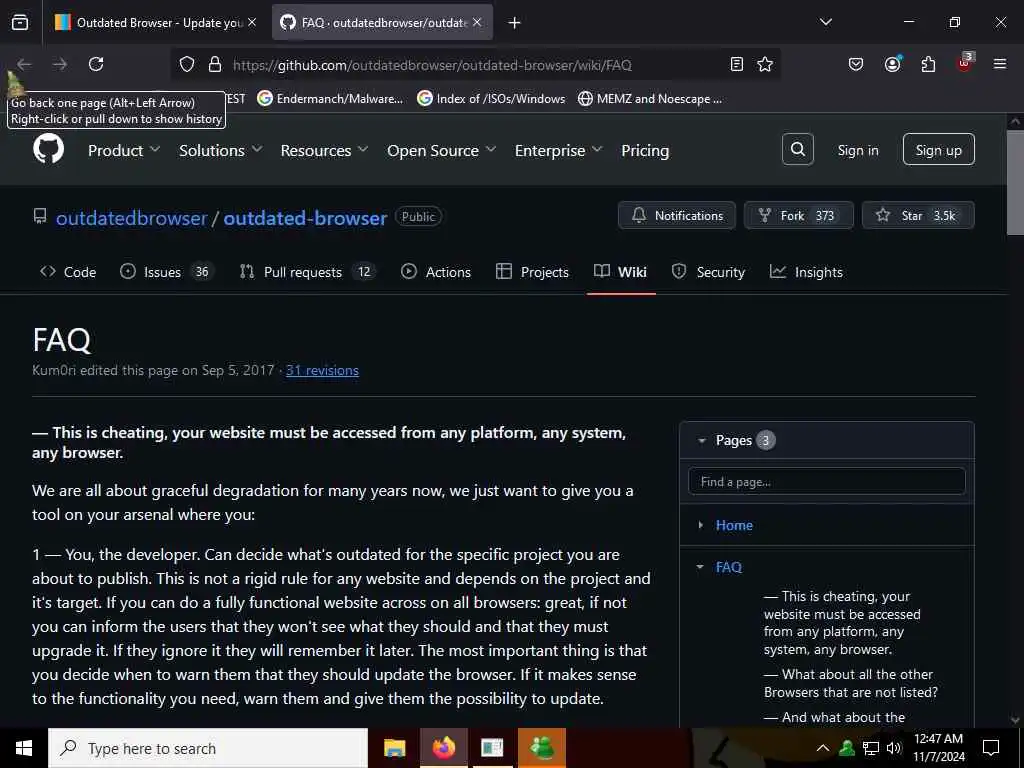Click the Firefox View icon in tab bar
The image size is (1024, 768).
click(x=20, y=22)
